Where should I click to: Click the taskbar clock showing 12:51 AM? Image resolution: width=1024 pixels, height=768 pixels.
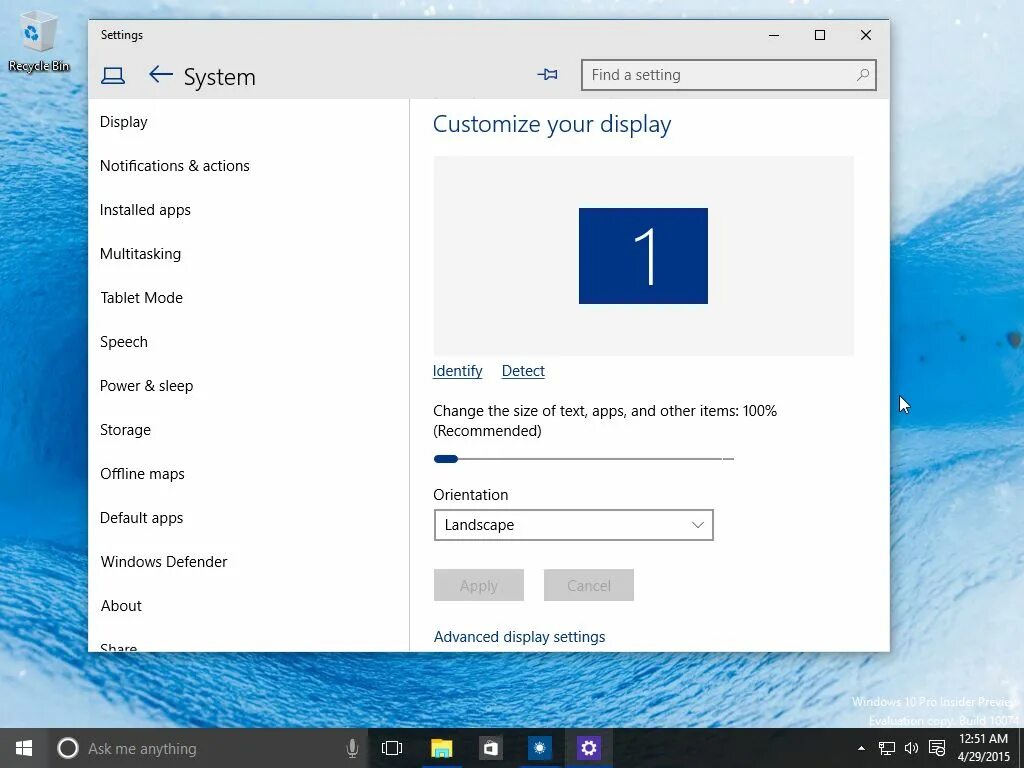tap(984, 748)
